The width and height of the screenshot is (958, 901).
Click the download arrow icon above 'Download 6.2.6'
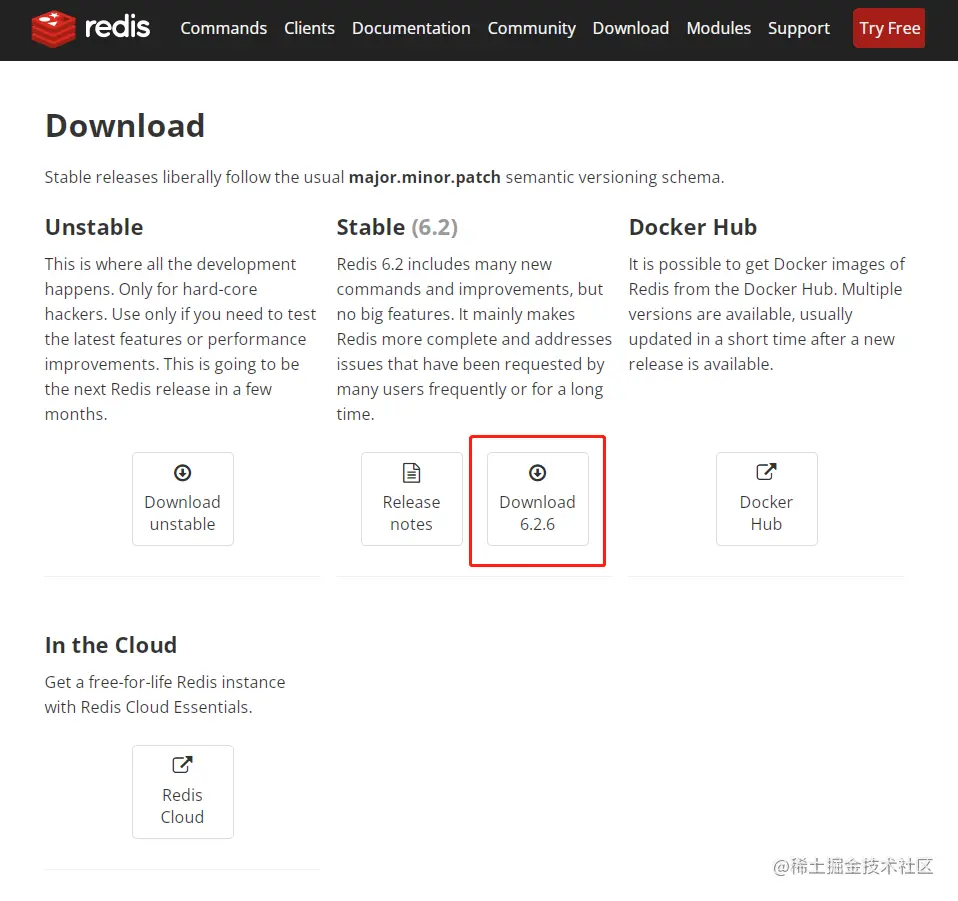(538, 473)
